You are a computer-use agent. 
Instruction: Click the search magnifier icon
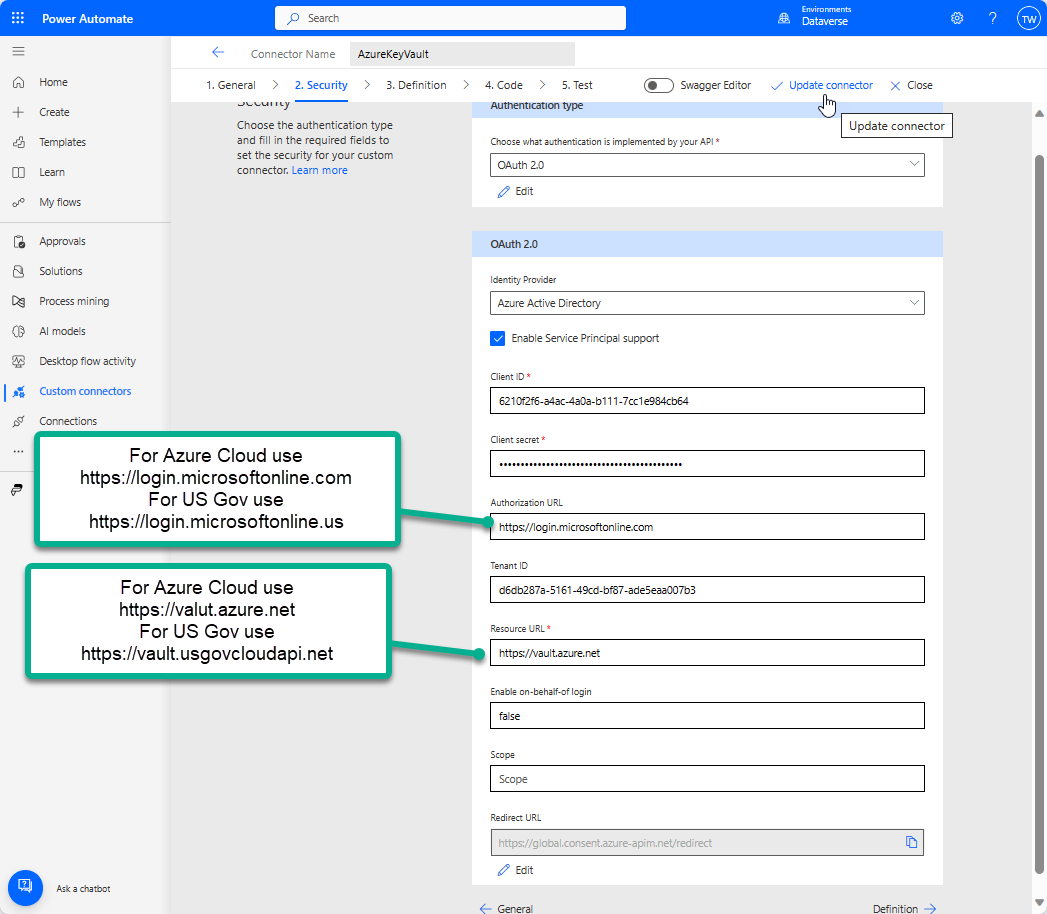click(293, 19)
